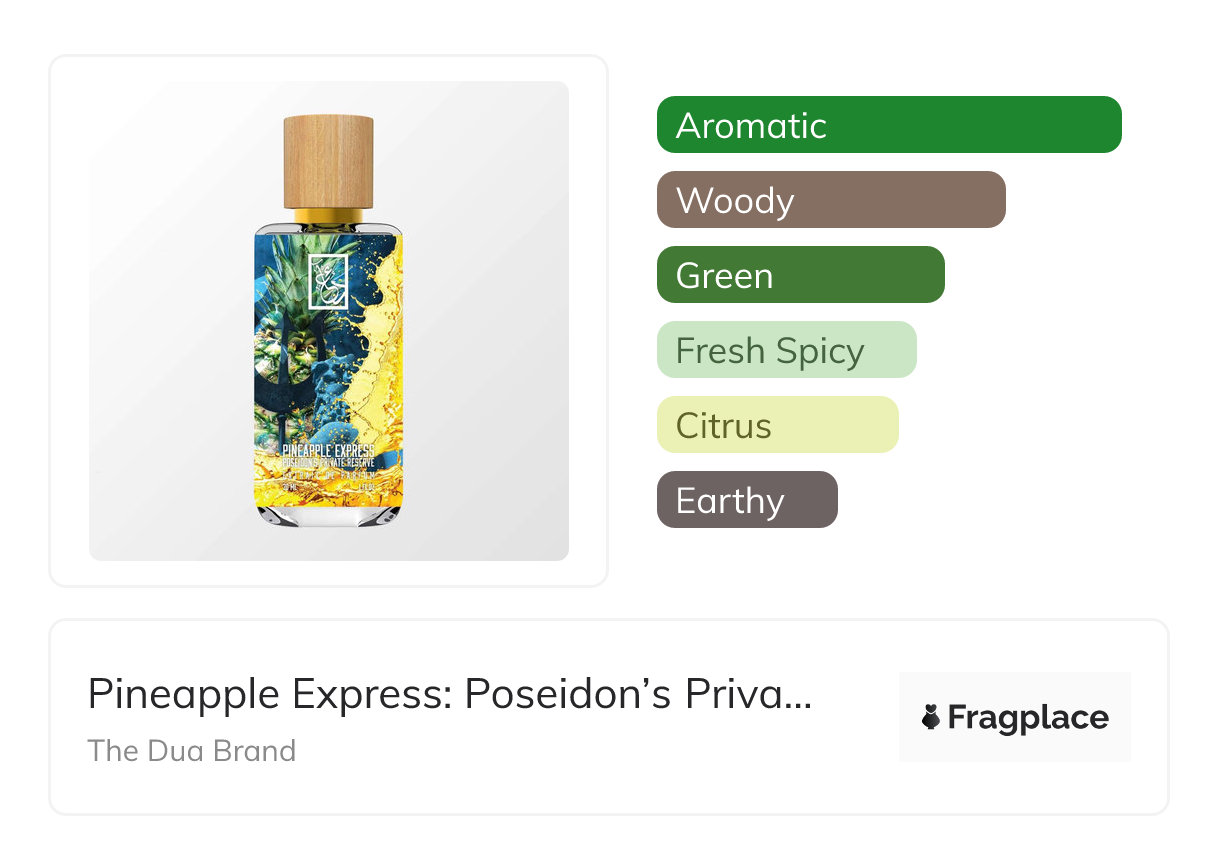Screen dimensions: 1218x864
Task: Select the Woody accord bar
Action: click(830, 200)
